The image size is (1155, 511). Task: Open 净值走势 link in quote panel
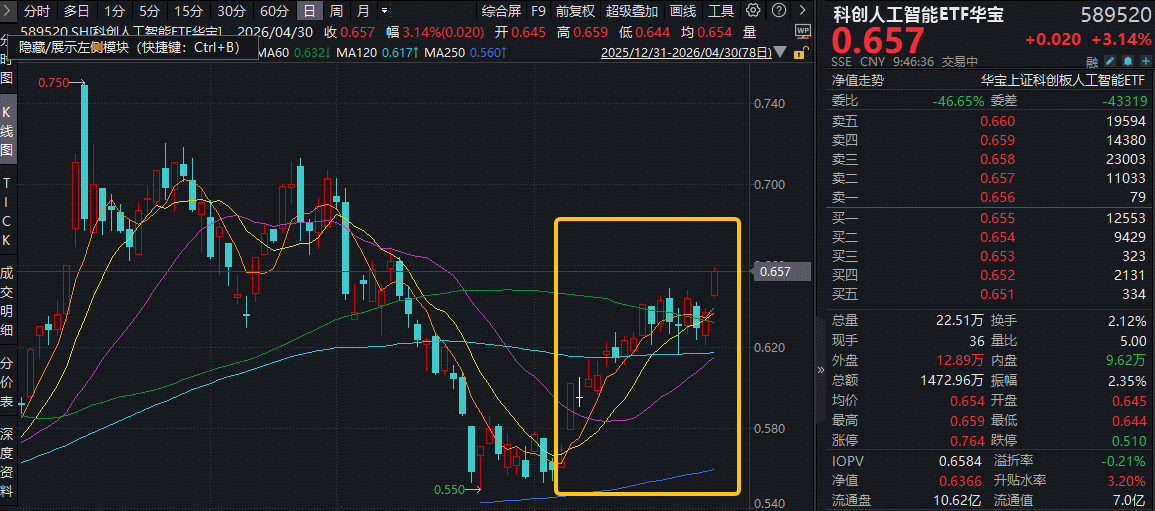coord(859,80)
